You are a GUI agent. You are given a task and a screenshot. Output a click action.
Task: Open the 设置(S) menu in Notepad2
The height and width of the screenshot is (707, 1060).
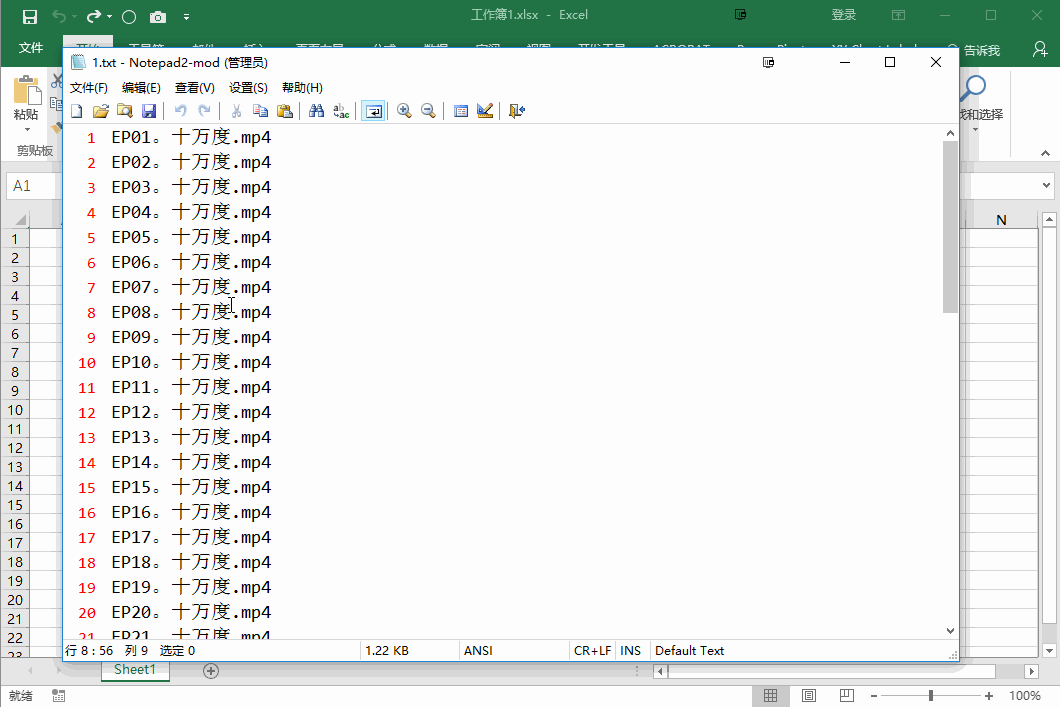[x=247, y=87]
